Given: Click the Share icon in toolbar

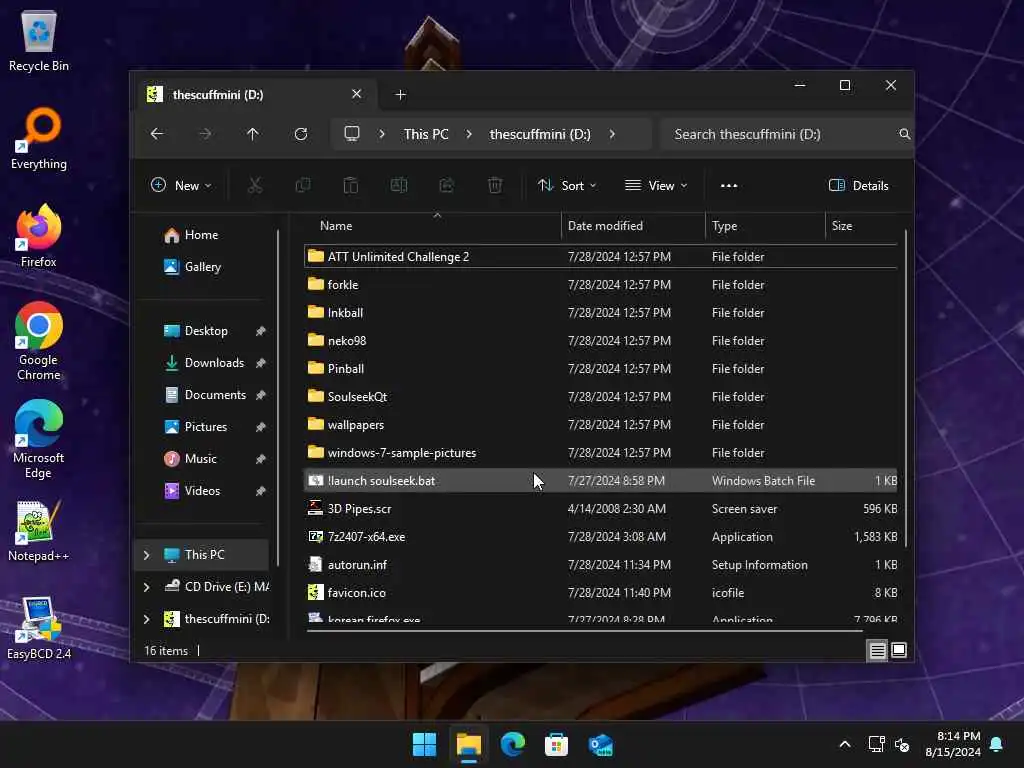Looking at the screenshot, I should point(447,185).
